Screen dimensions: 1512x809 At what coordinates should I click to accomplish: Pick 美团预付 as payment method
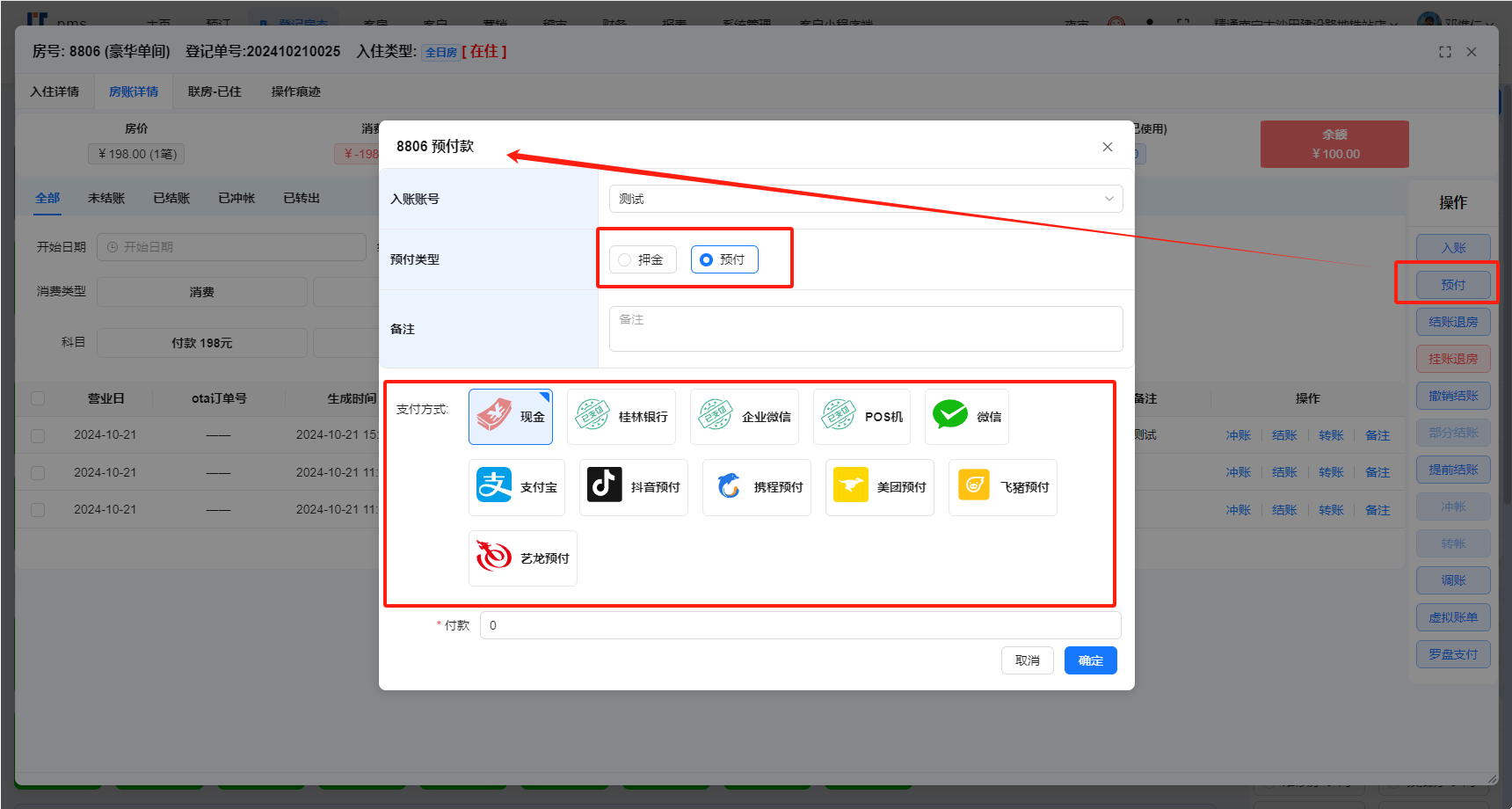879,487
